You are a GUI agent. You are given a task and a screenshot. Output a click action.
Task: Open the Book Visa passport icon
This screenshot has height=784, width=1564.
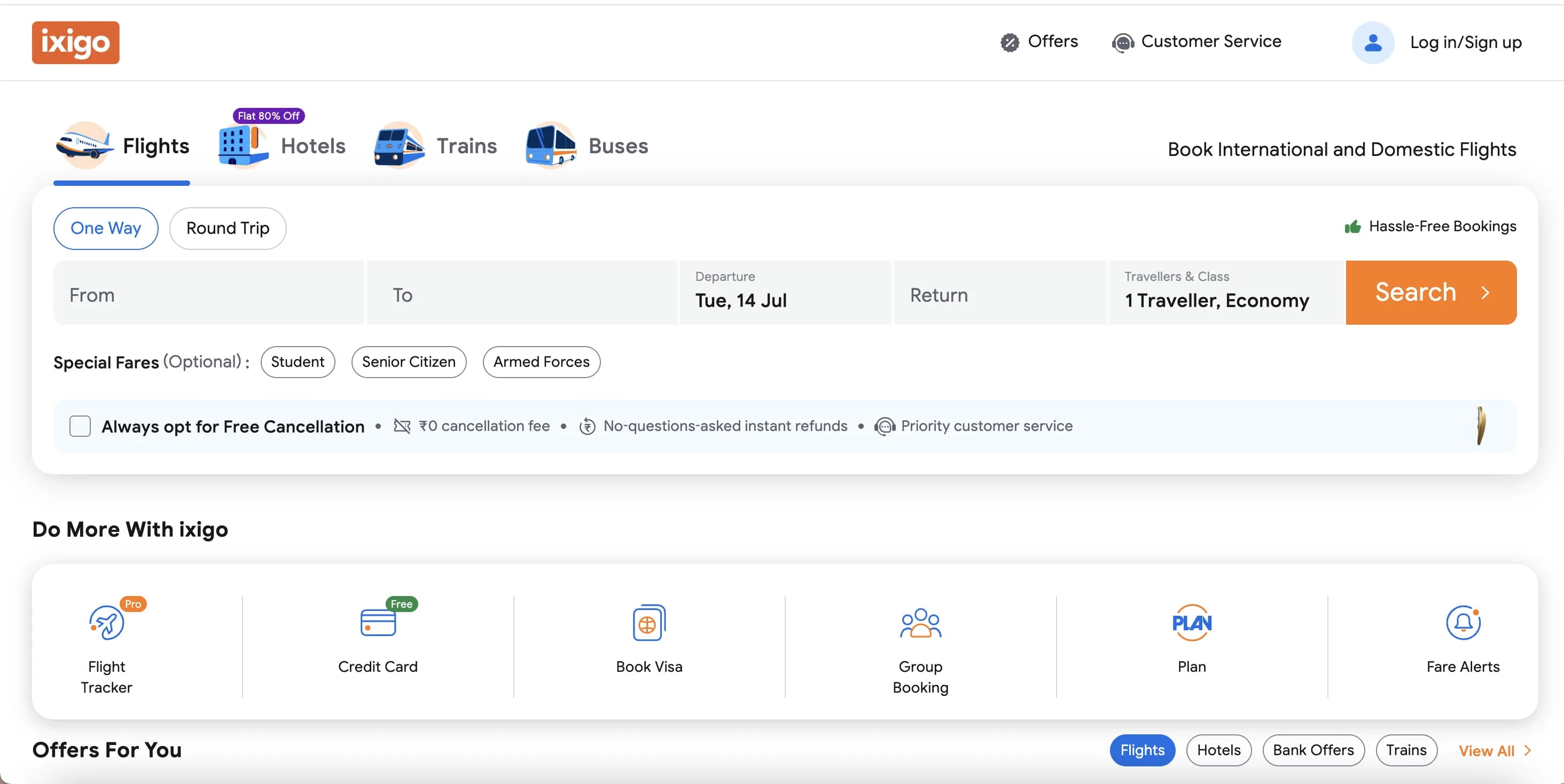(649, 623)
